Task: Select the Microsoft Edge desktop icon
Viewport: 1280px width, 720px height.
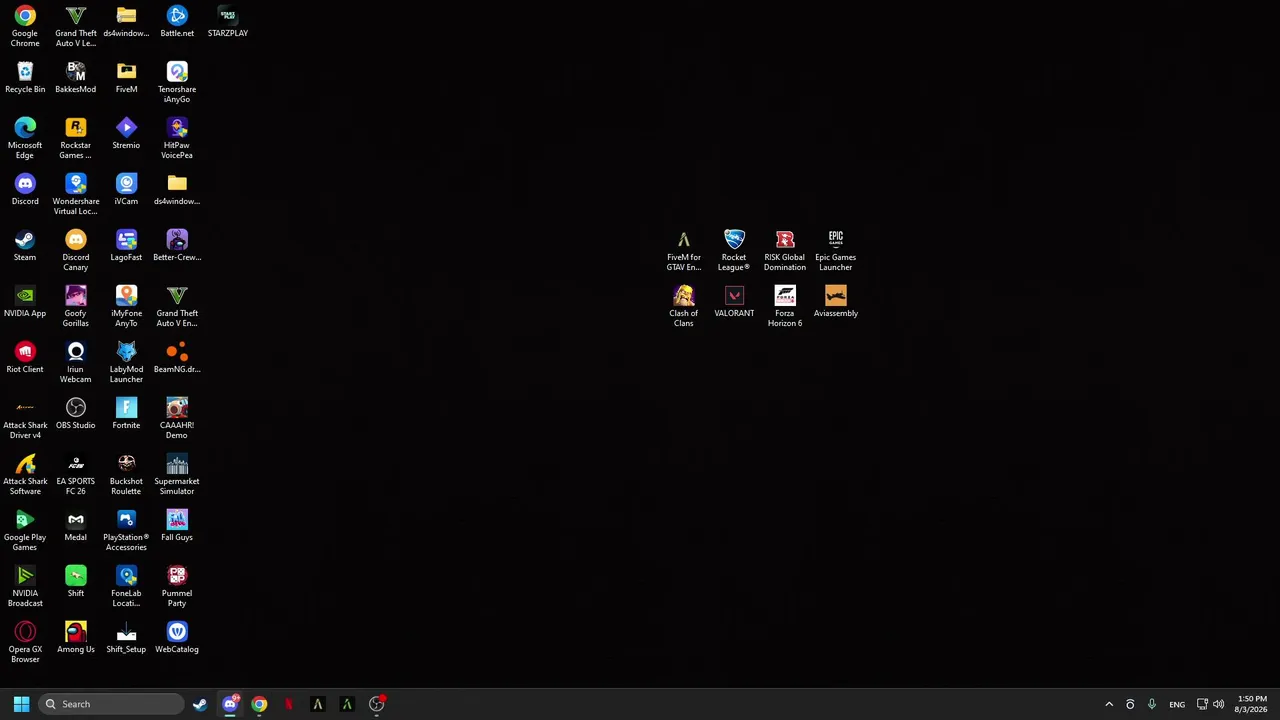Action: (25, 138)
